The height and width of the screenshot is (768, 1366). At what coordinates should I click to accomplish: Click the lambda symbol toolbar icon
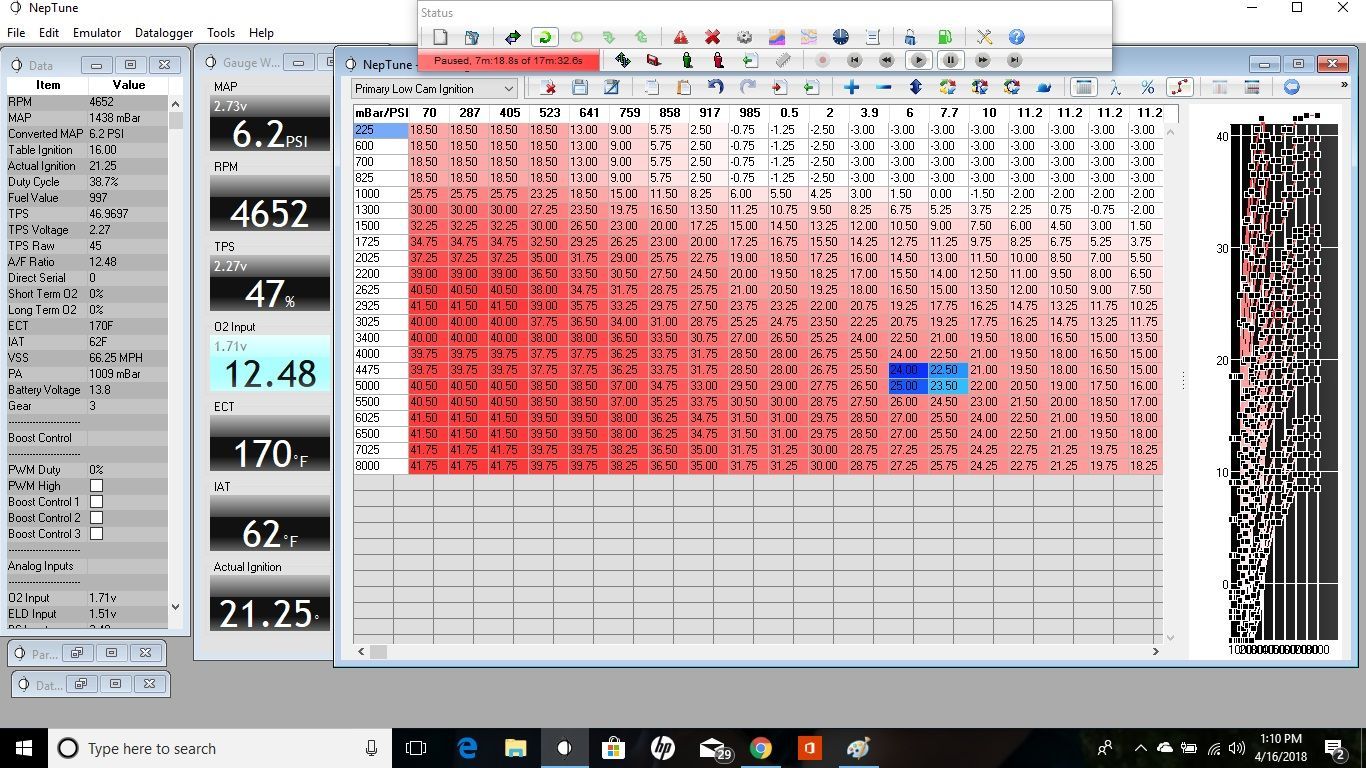(x=1116, y=88)
